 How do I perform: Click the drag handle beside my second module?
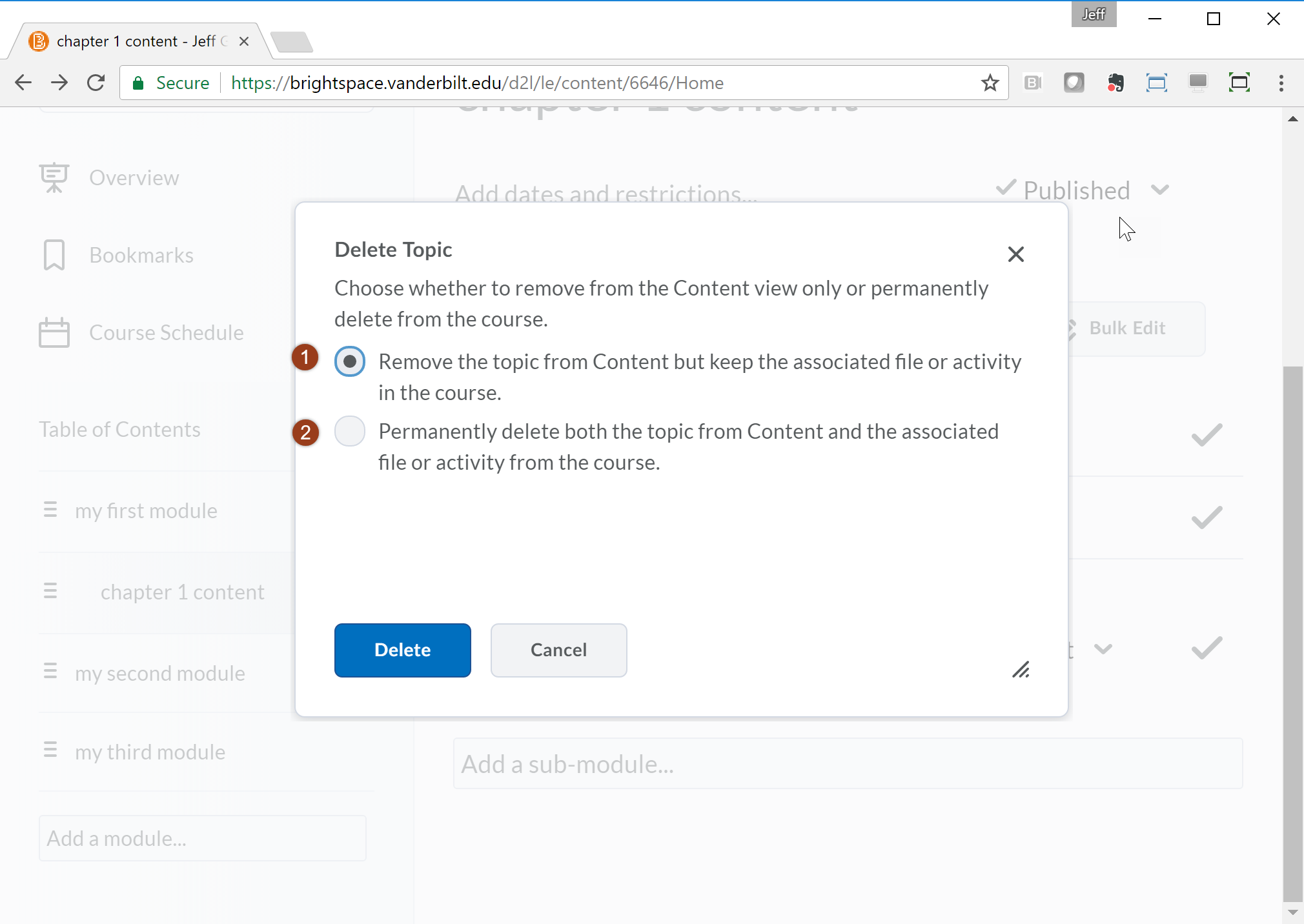point(50,671)
